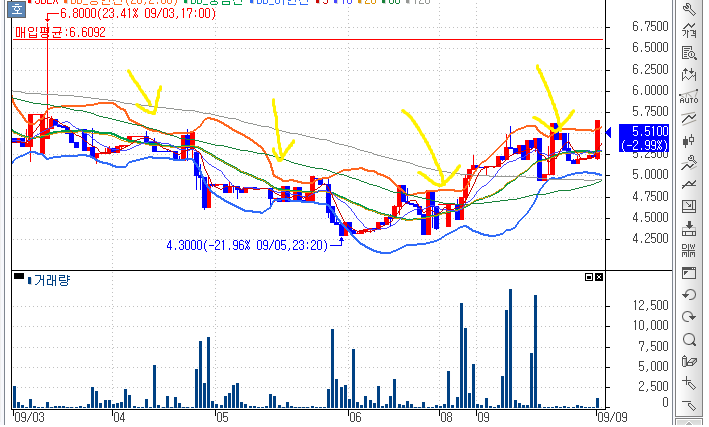Image resolution: width=709 pixels, height=427 pixels.
Task: Click the 4.3000 low price annotation
Action: coord(247,245)
